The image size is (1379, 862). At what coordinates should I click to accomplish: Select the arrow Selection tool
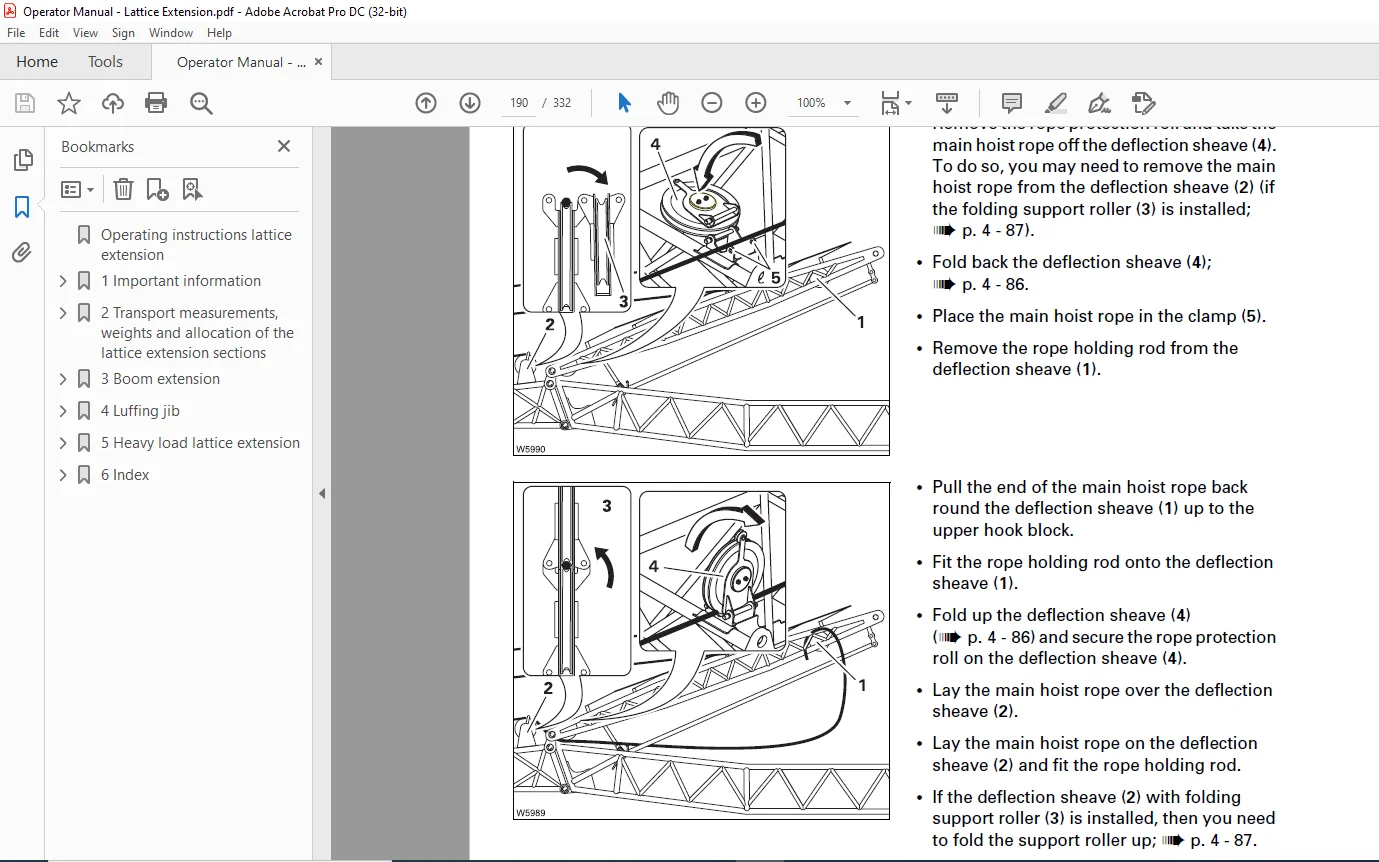[624, 103]
